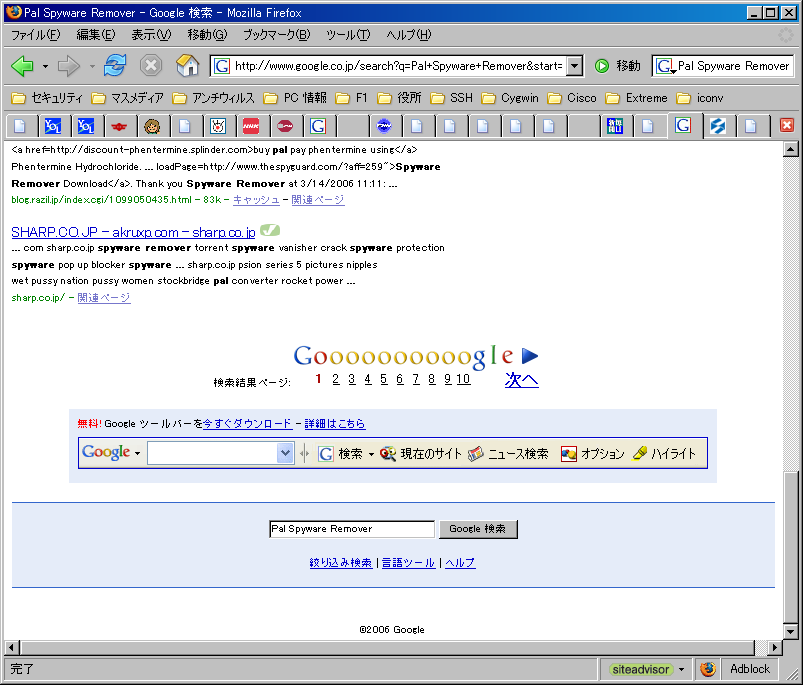Open the 編集(E) menu
803x685 pixels.
tap(96, 35)
